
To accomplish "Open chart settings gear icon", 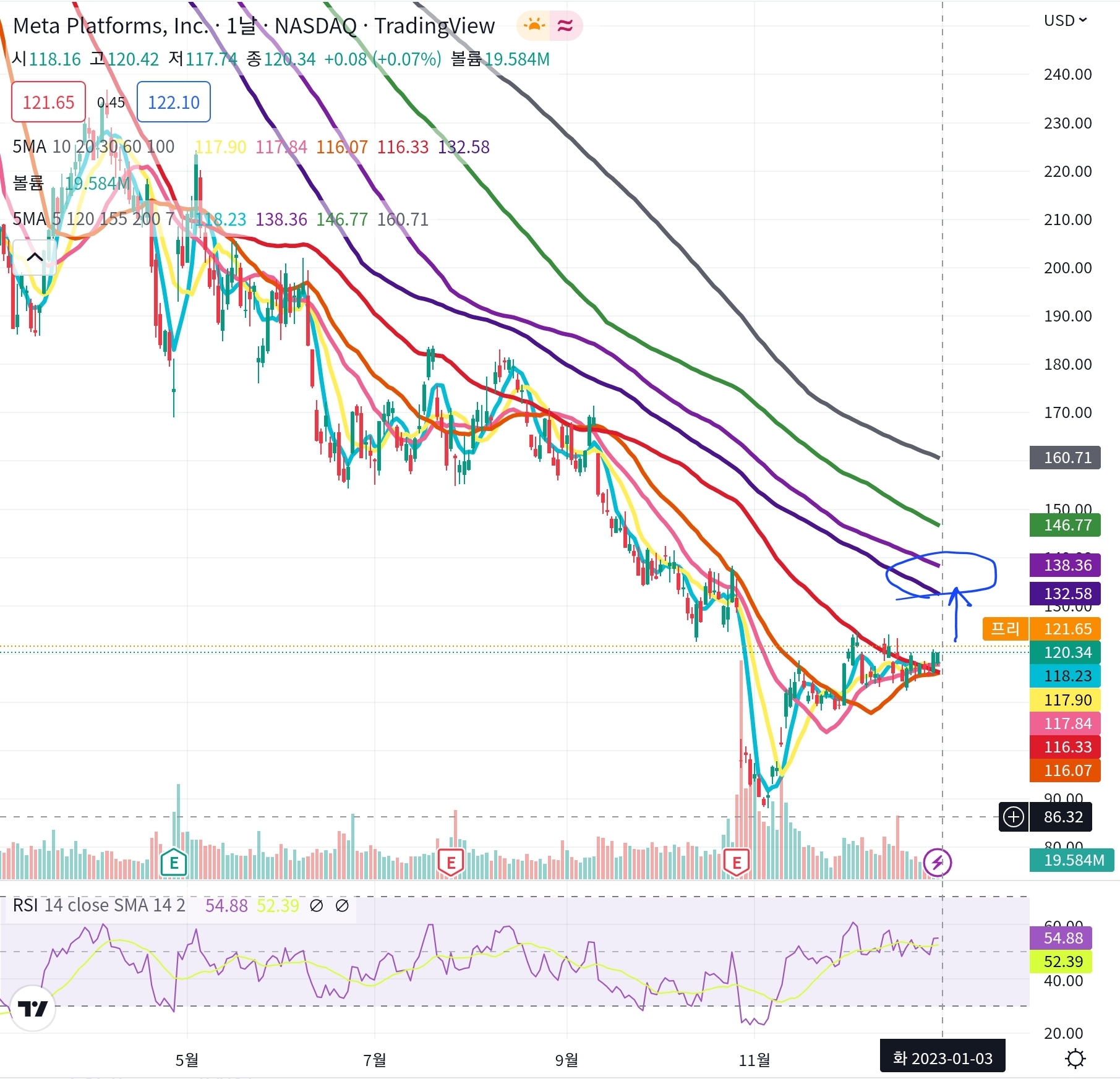I will coord(1075,1059).
